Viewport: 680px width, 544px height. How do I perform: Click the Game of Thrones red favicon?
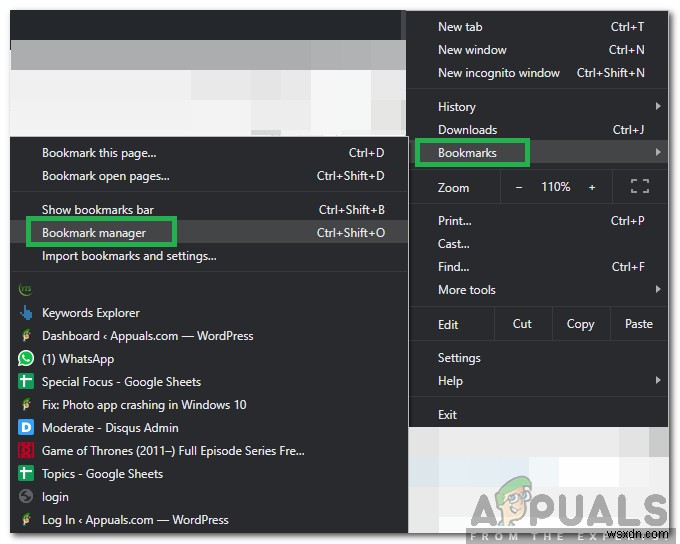click(26, 450)
